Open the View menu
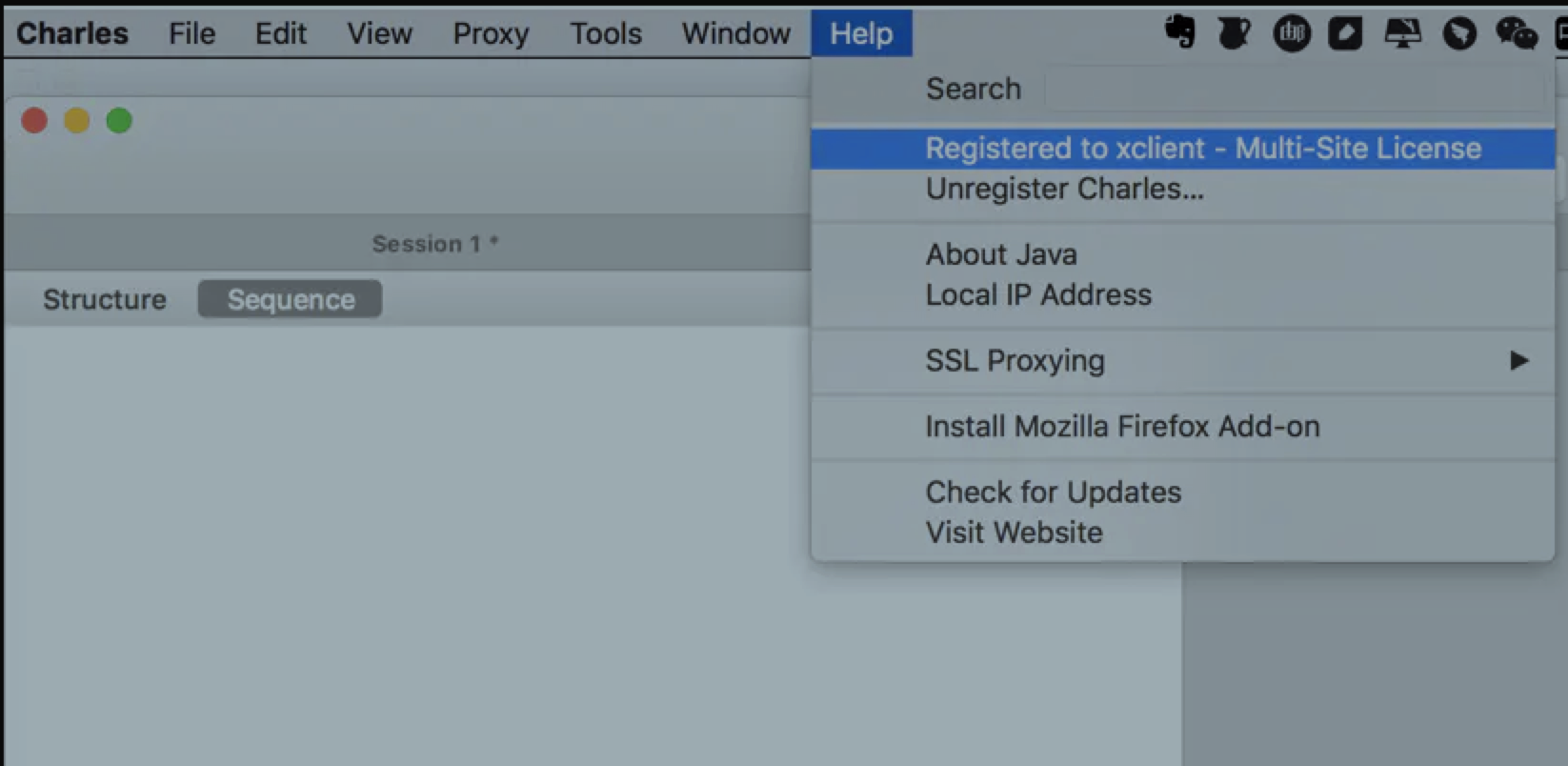1568x766 pixels. coord(379,33)
